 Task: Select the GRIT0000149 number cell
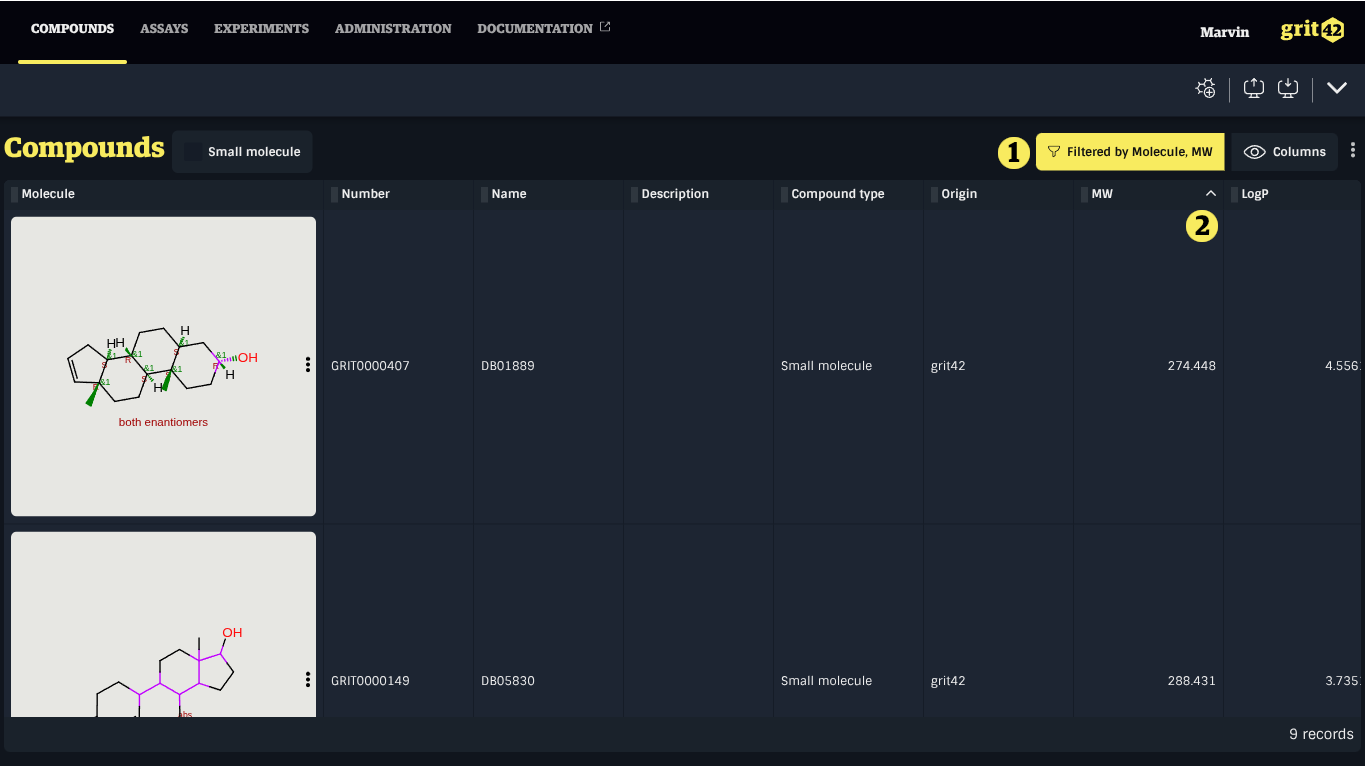pos(370,681)
